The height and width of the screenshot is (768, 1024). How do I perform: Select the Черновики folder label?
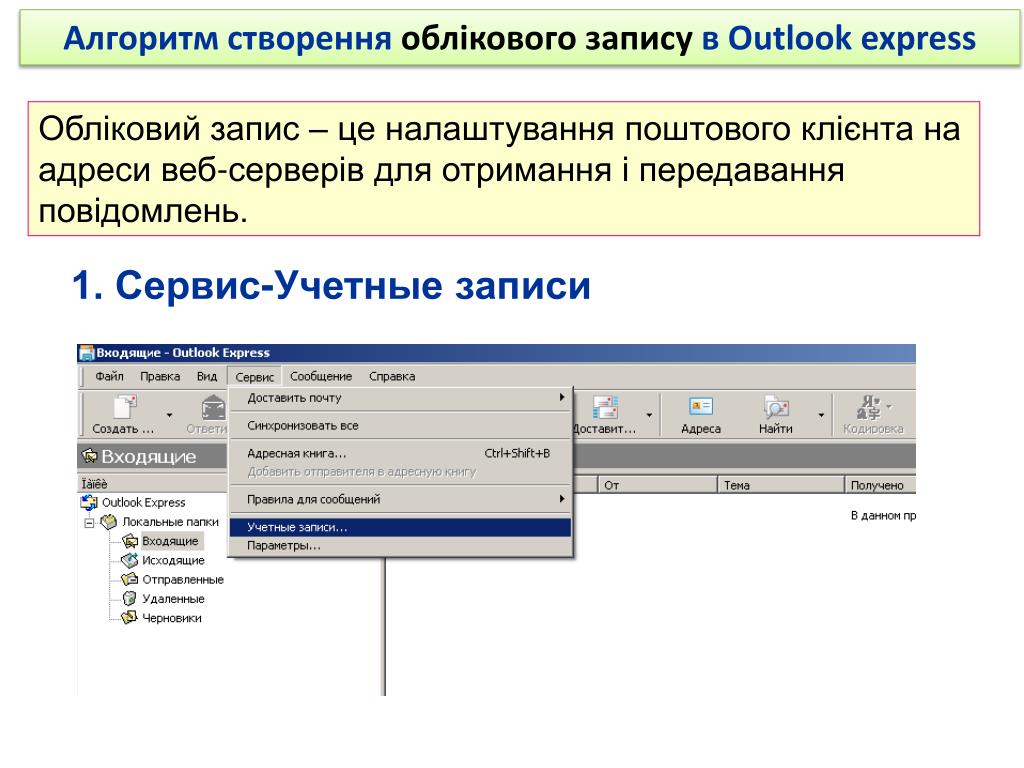tap(172, 618)
